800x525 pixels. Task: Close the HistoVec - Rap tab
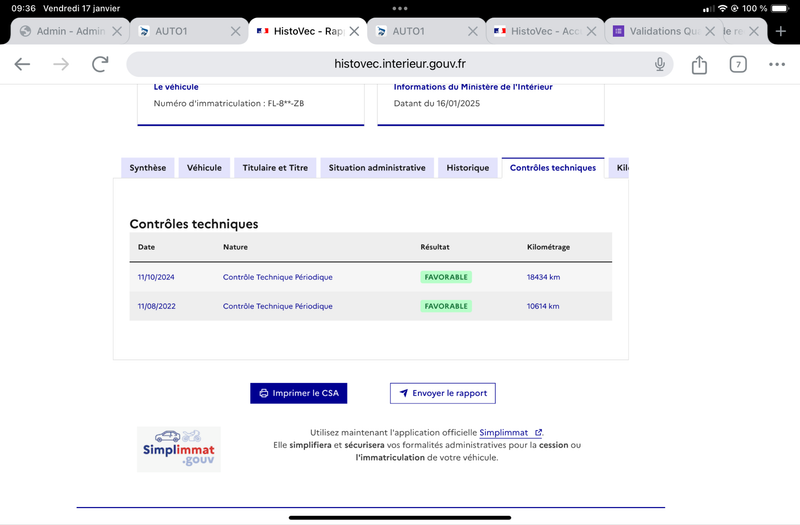point(354,31)
